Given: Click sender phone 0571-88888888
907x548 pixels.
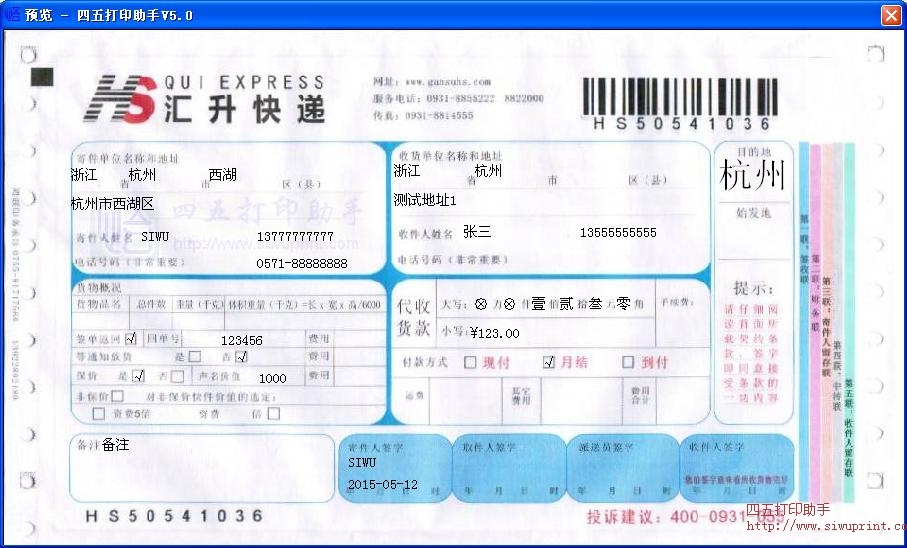Looking at the screenshot, I should [302, 264].
